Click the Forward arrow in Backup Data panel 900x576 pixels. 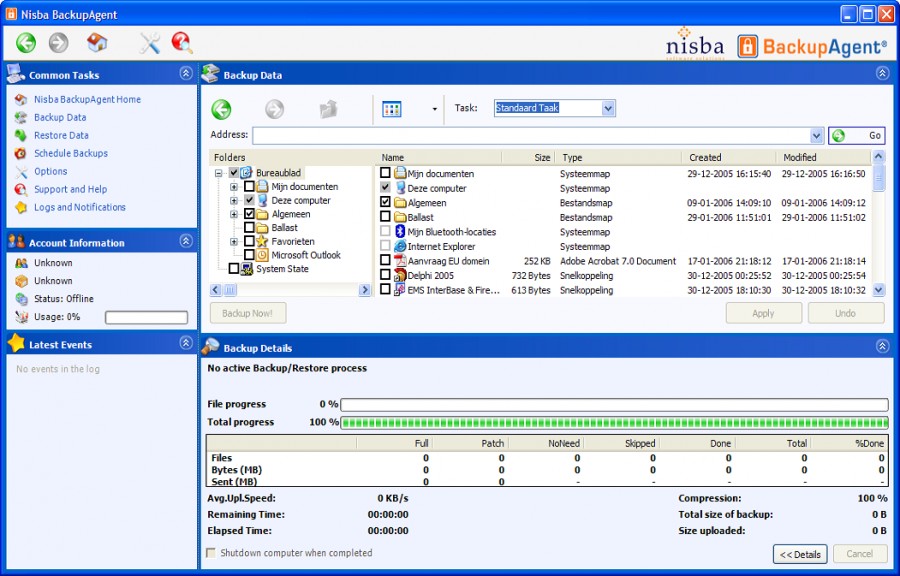274,109
